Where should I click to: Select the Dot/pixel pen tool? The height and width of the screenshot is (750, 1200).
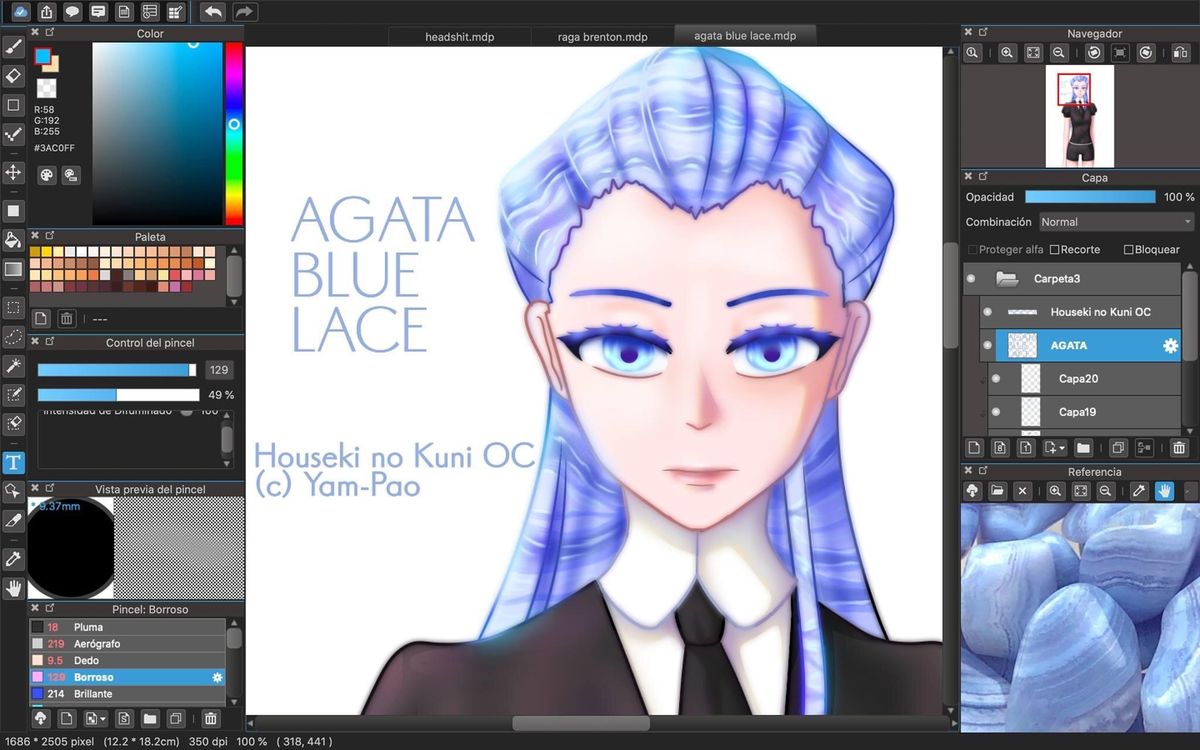click(13, 134)
